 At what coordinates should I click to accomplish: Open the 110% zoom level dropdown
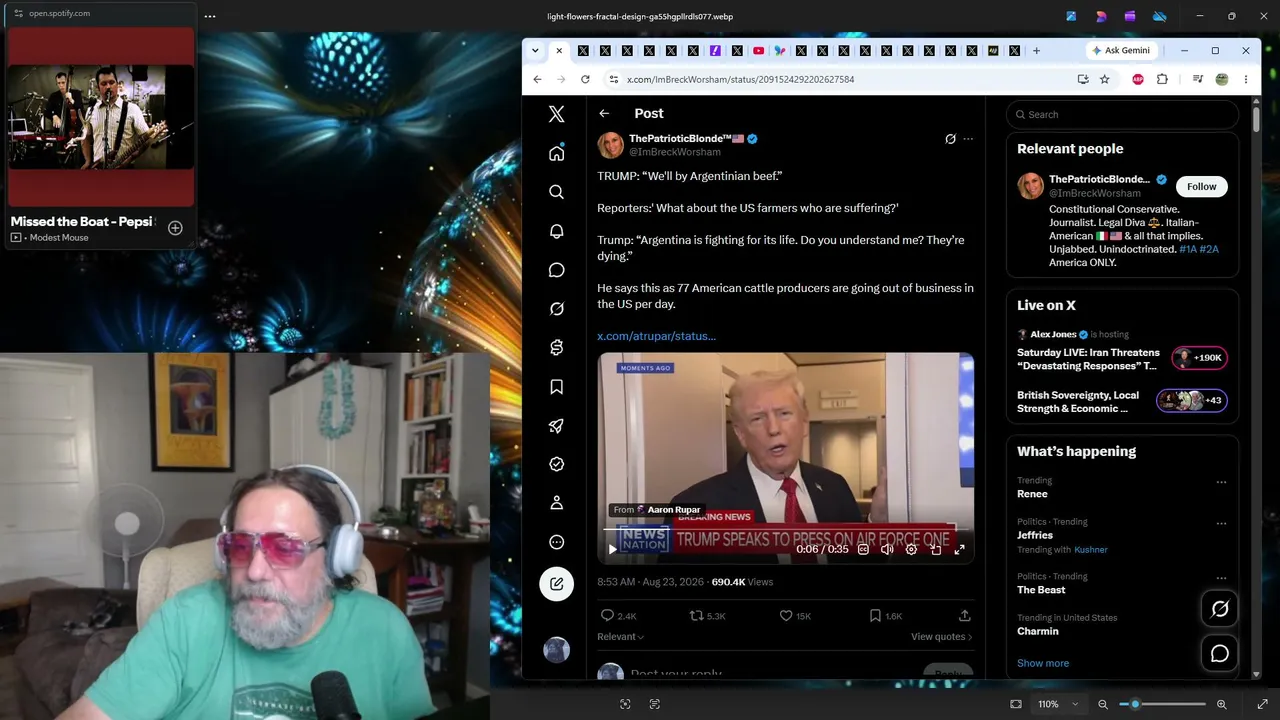[1058, 704]
